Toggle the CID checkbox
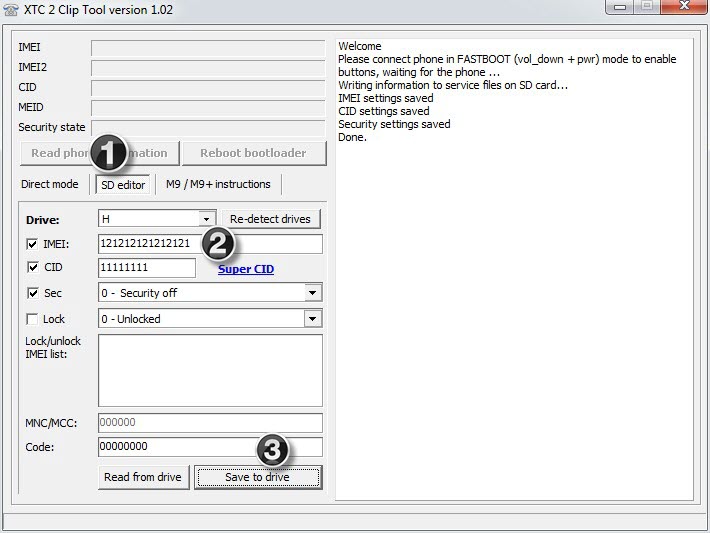This screenshot has width=710, height=533. coord(33,267)
